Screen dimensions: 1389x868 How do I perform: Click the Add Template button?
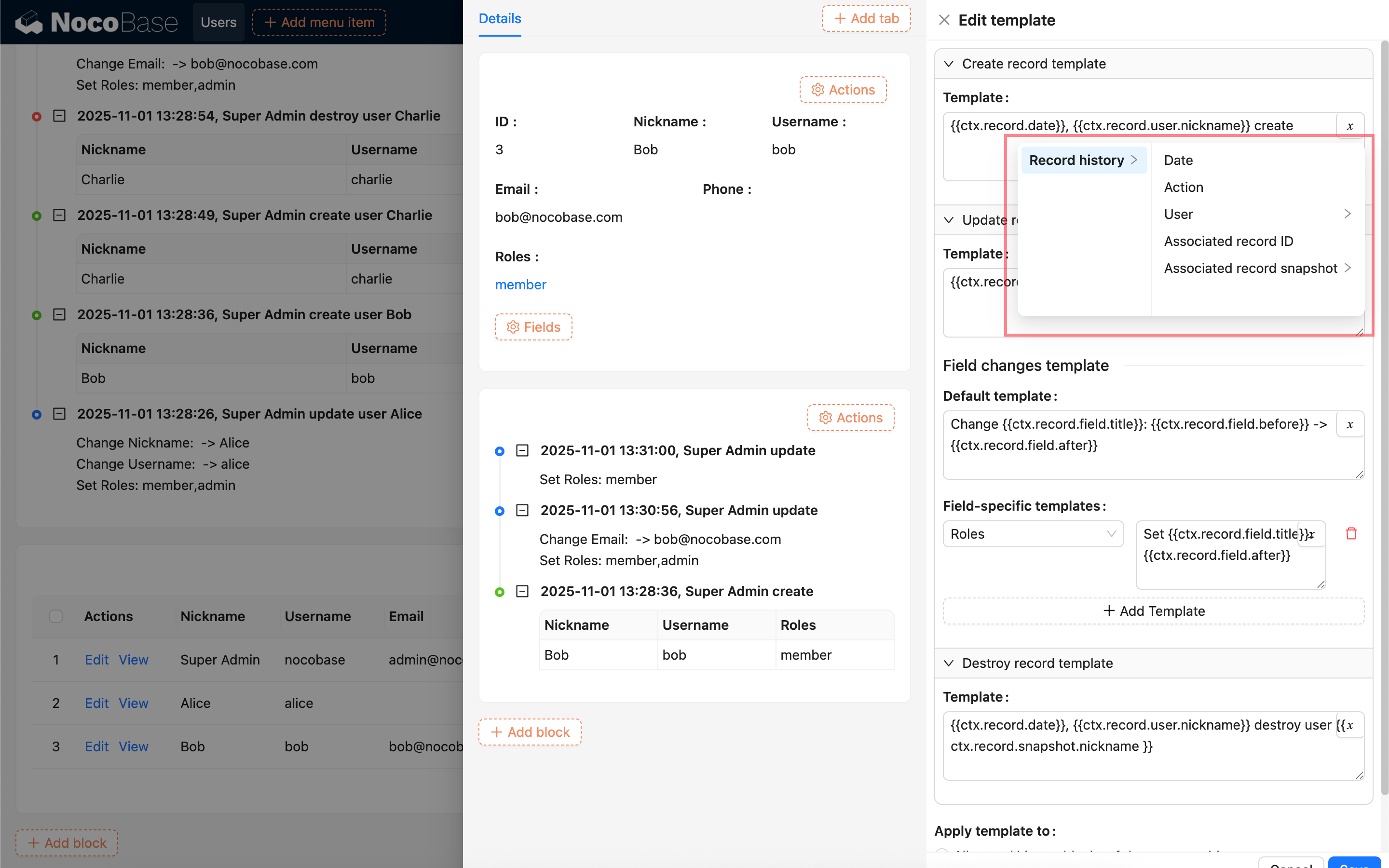[1153, 611]
